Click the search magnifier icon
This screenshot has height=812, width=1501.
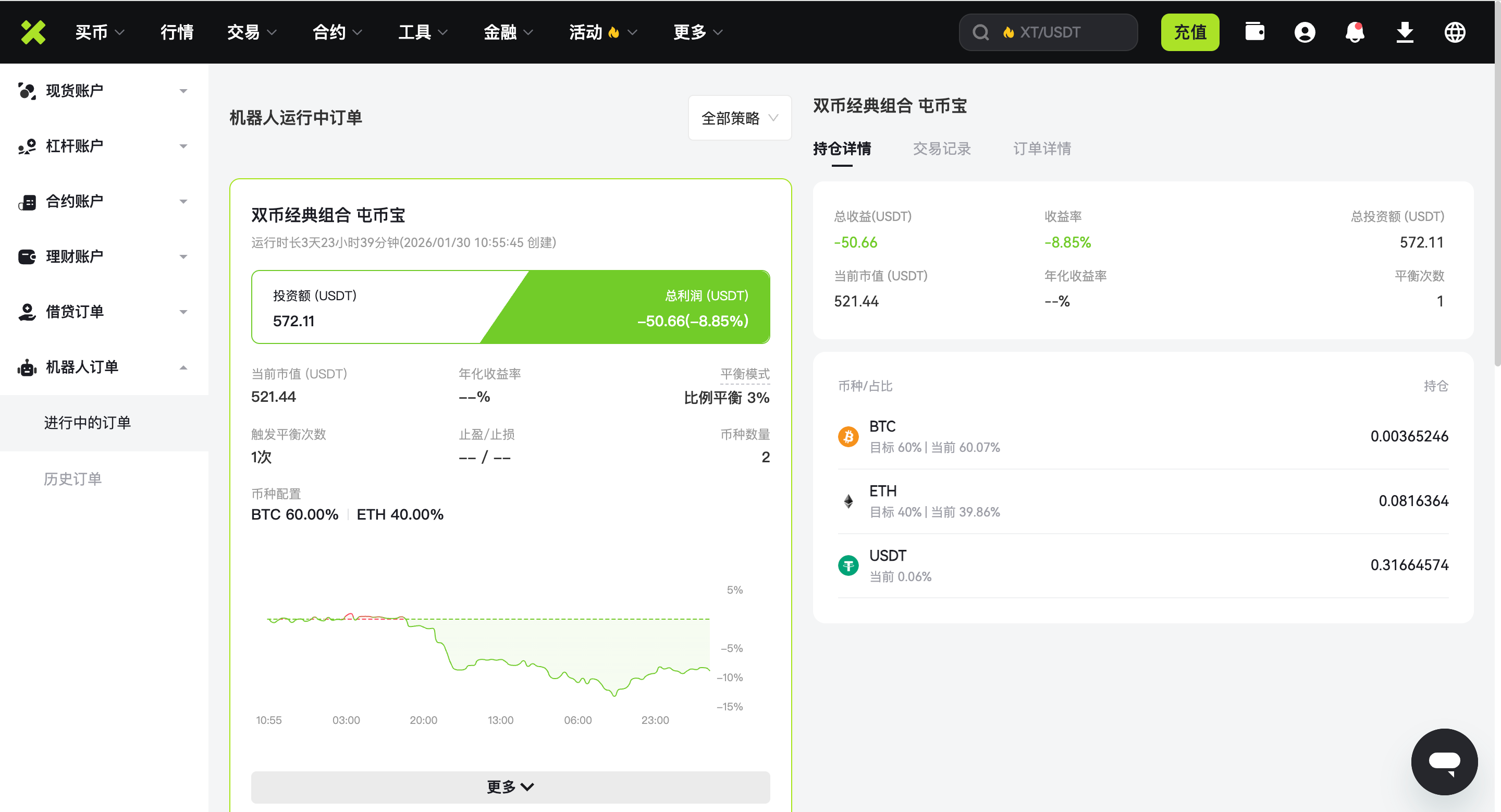tap(981, 32)
